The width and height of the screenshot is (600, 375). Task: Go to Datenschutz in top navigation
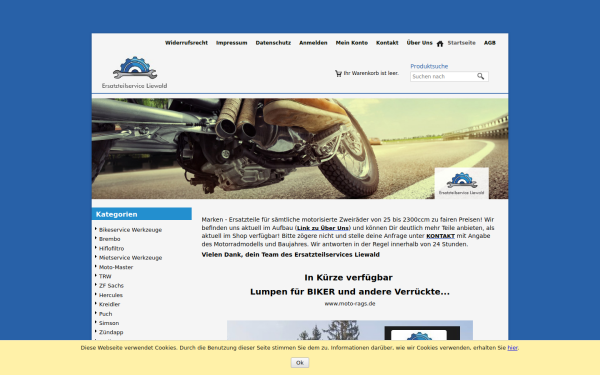click(273, 43)
